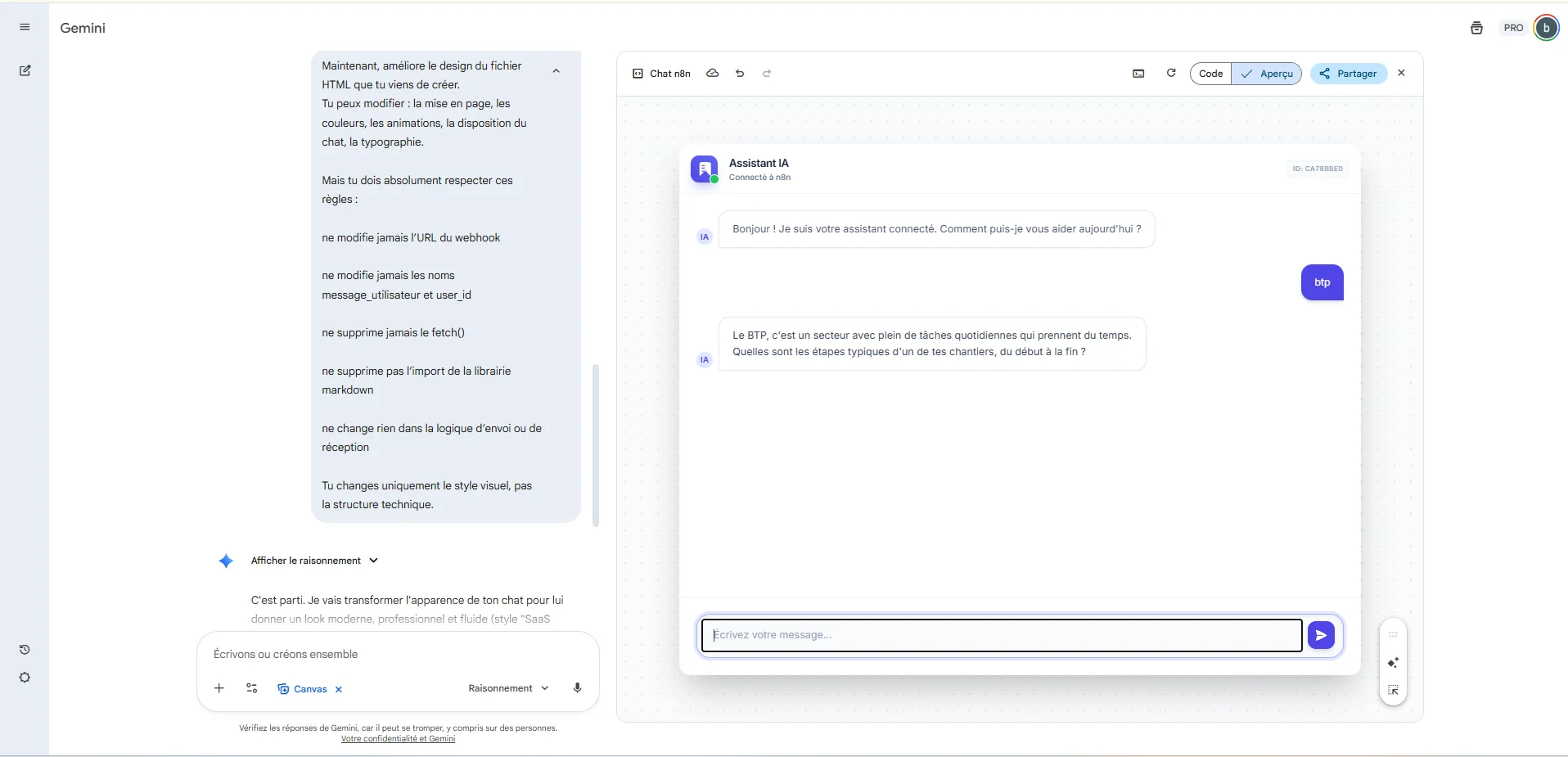1568x757 pixels.
Task: Open the console icon in the preview toolbar
Action: pyautogui.click(x=1138, y=73)
